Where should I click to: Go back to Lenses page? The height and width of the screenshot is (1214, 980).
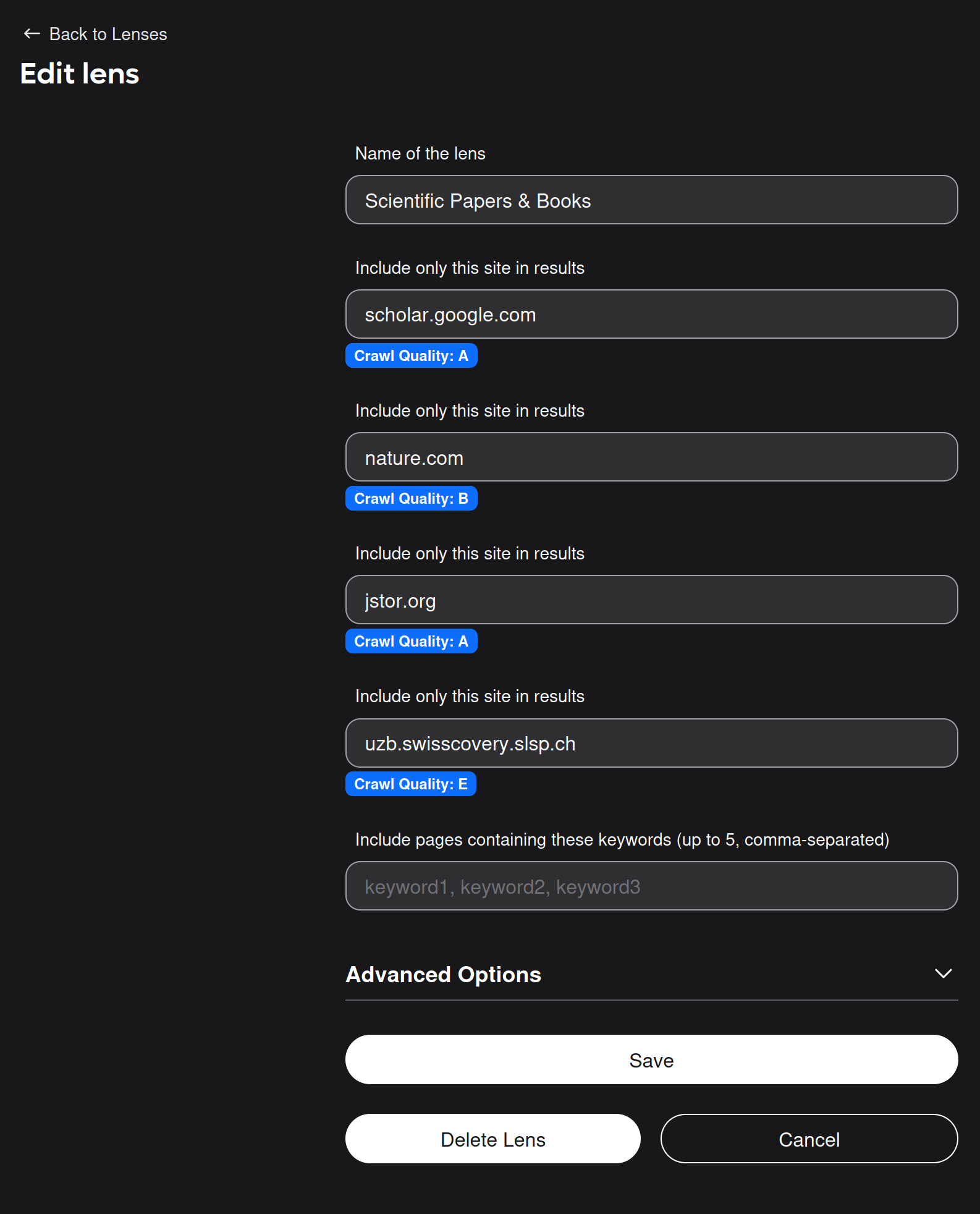[108, 34]
